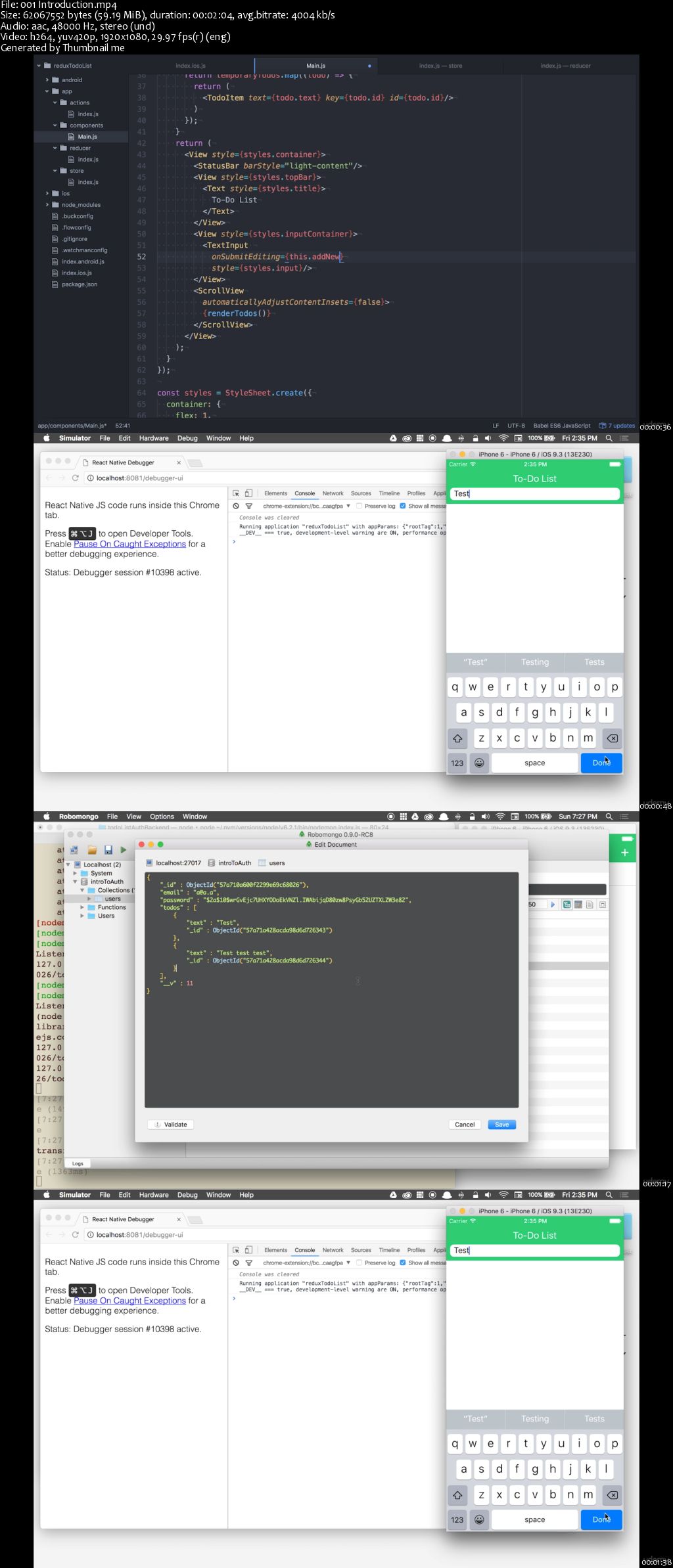The height and width of the screenshot is (1568, 673).
Task: Expand the Functions folder in Robomongo
Action: pos(82,907)
